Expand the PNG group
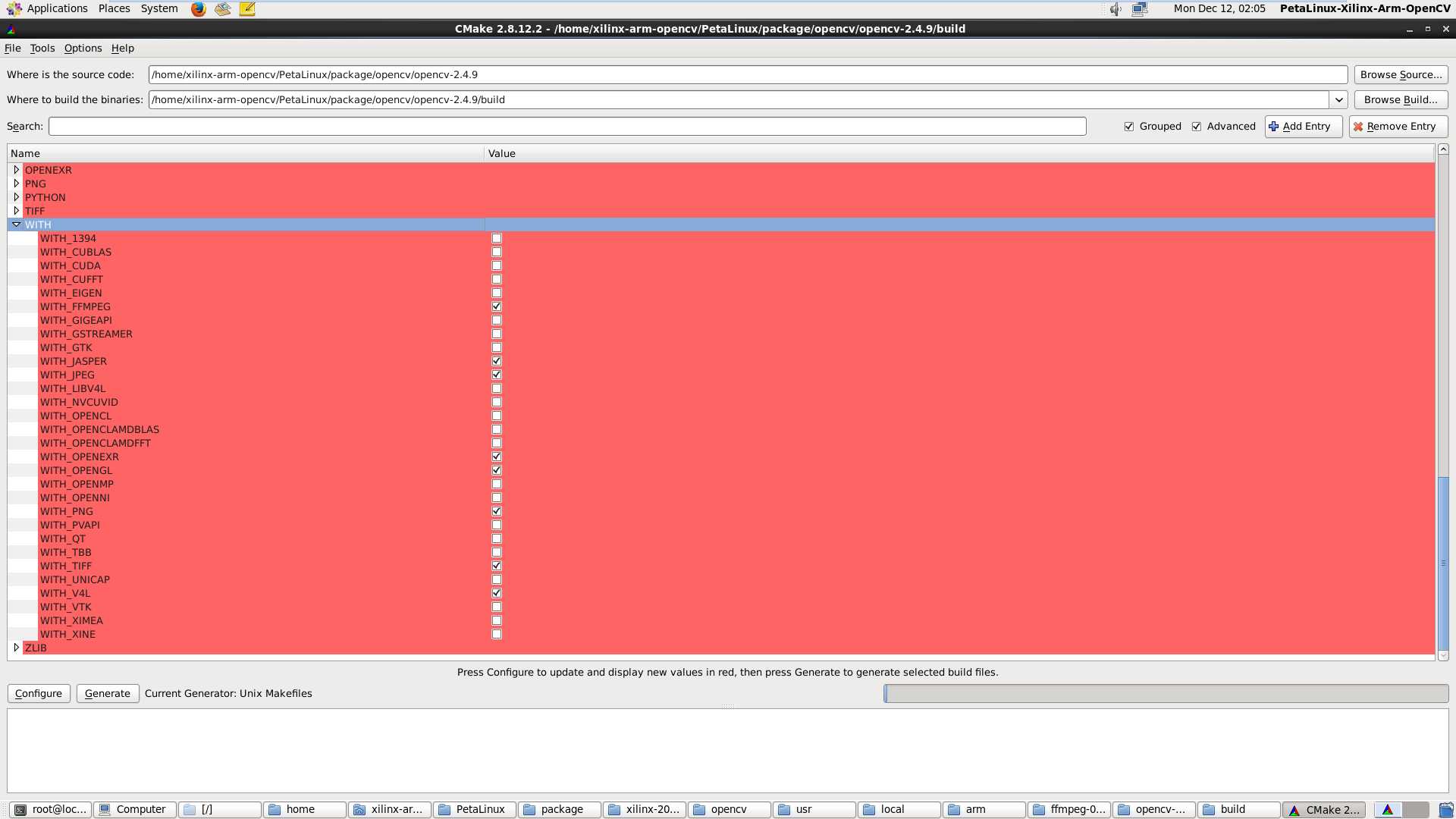 (x=16, y=184)
